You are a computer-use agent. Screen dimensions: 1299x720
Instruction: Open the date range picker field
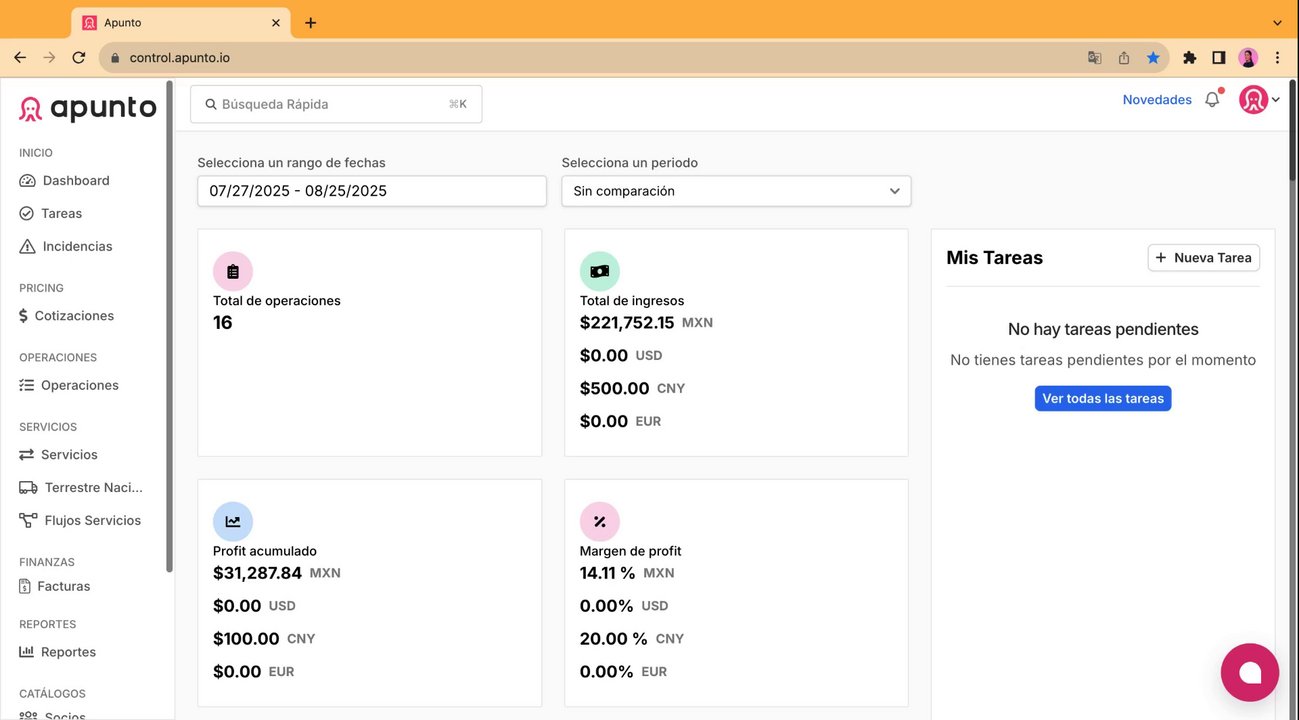pyautogui.click(x=372, y=191)
